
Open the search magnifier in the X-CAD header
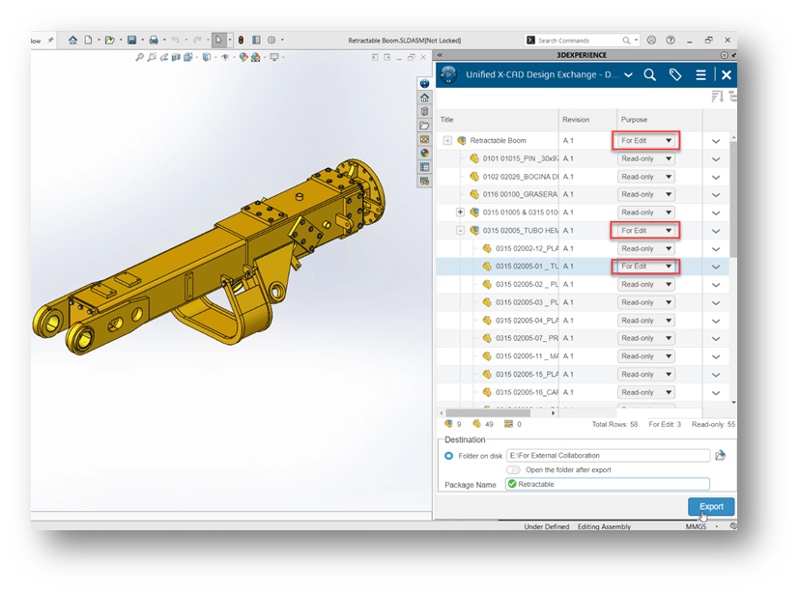[649, 75]
